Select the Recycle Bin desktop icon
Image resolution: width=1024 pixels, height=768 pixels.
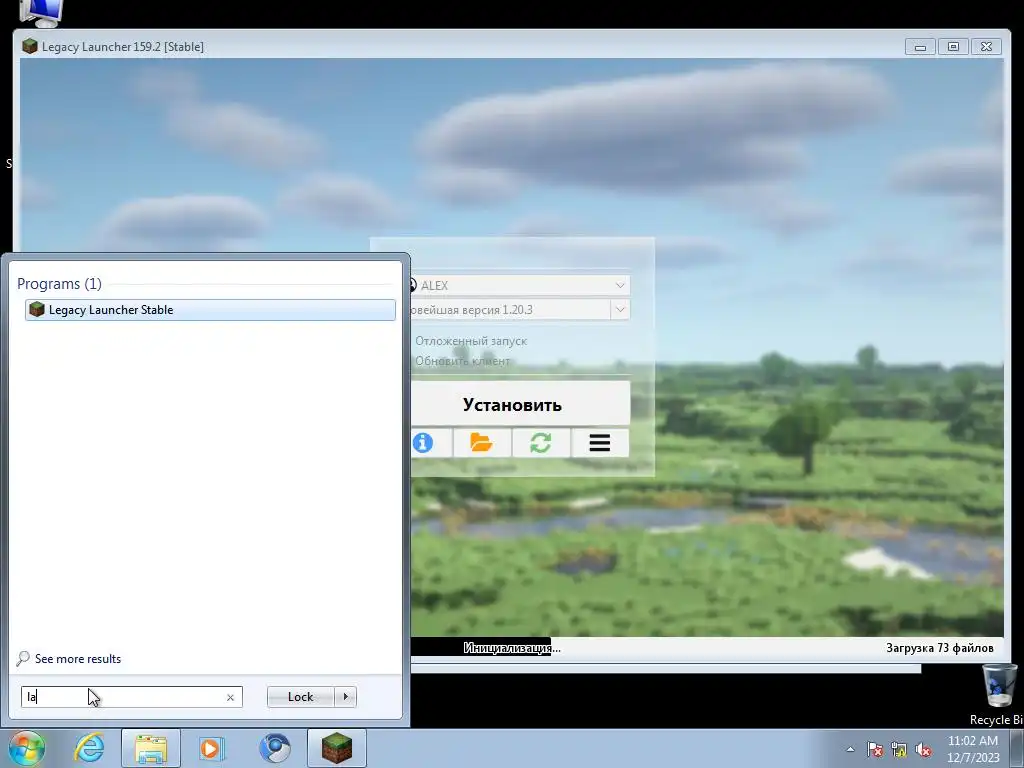tap(999, 694)
